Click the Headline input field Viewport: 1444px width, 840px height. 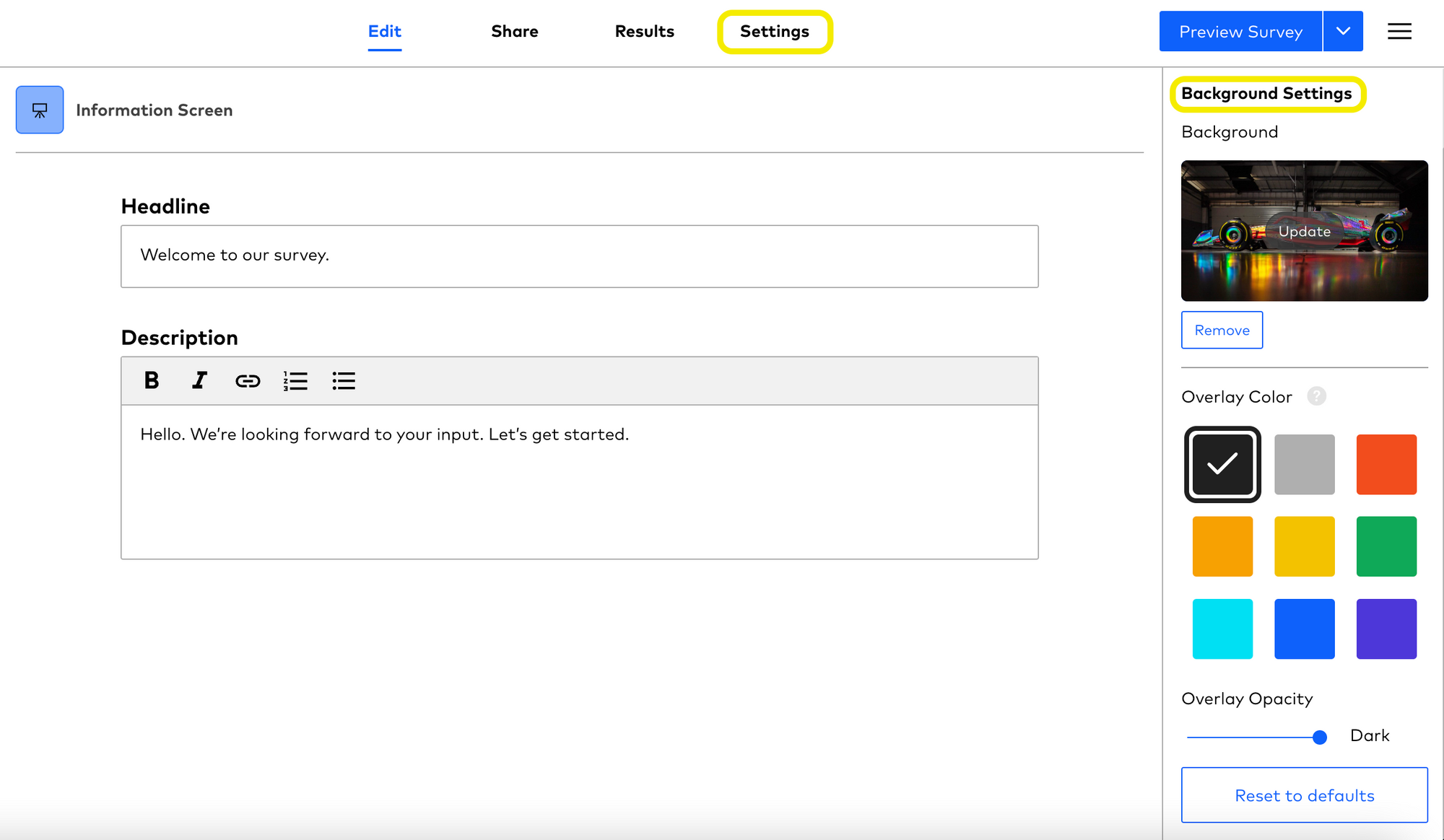(580, 254)
